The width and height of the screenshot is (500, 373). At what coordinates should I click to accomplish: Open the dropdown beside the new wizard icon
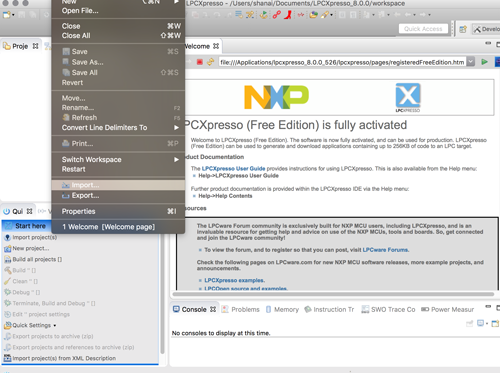pyautogui.click(x=13, y=15)
